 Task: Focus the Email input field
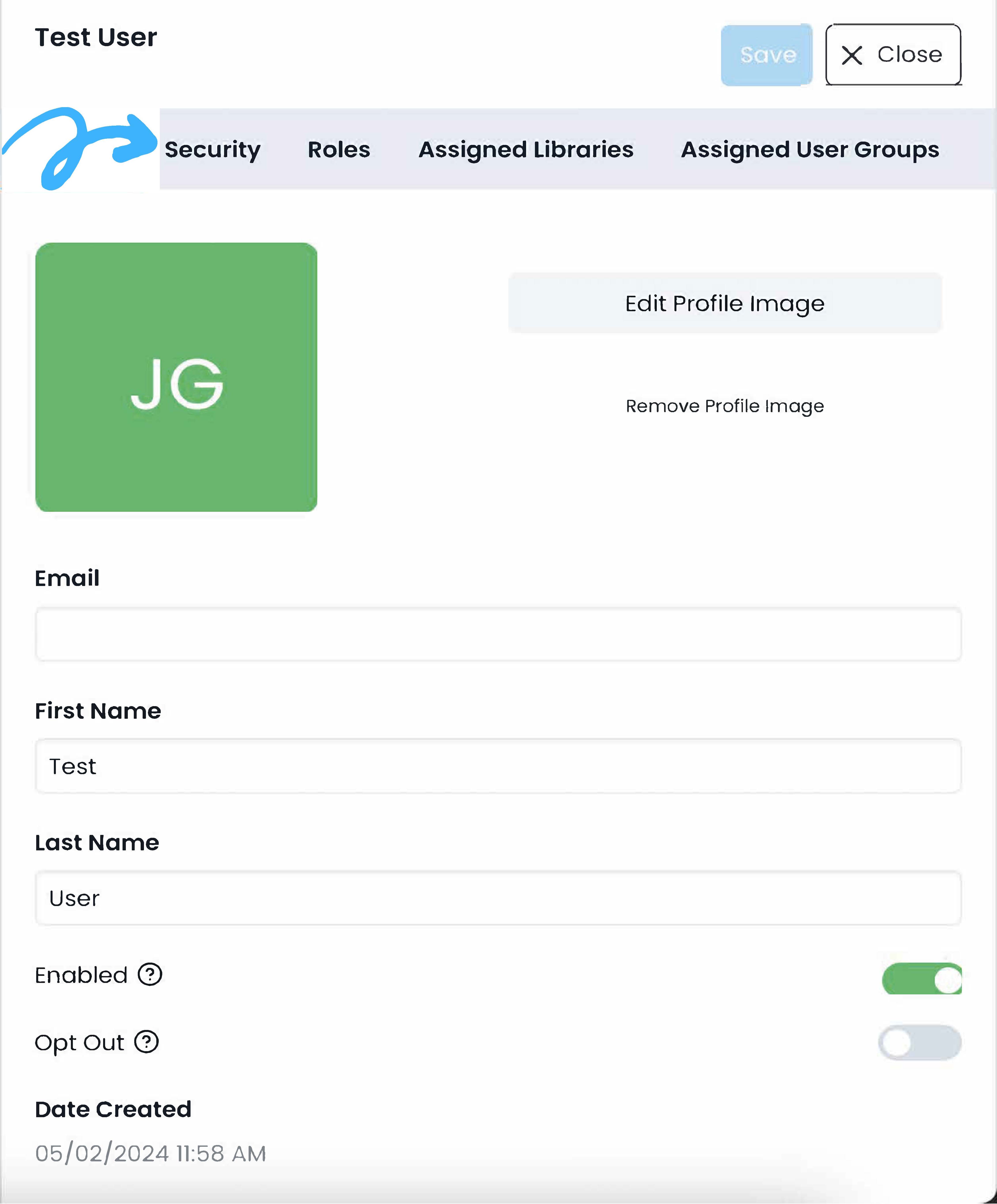tap(498, 634)
